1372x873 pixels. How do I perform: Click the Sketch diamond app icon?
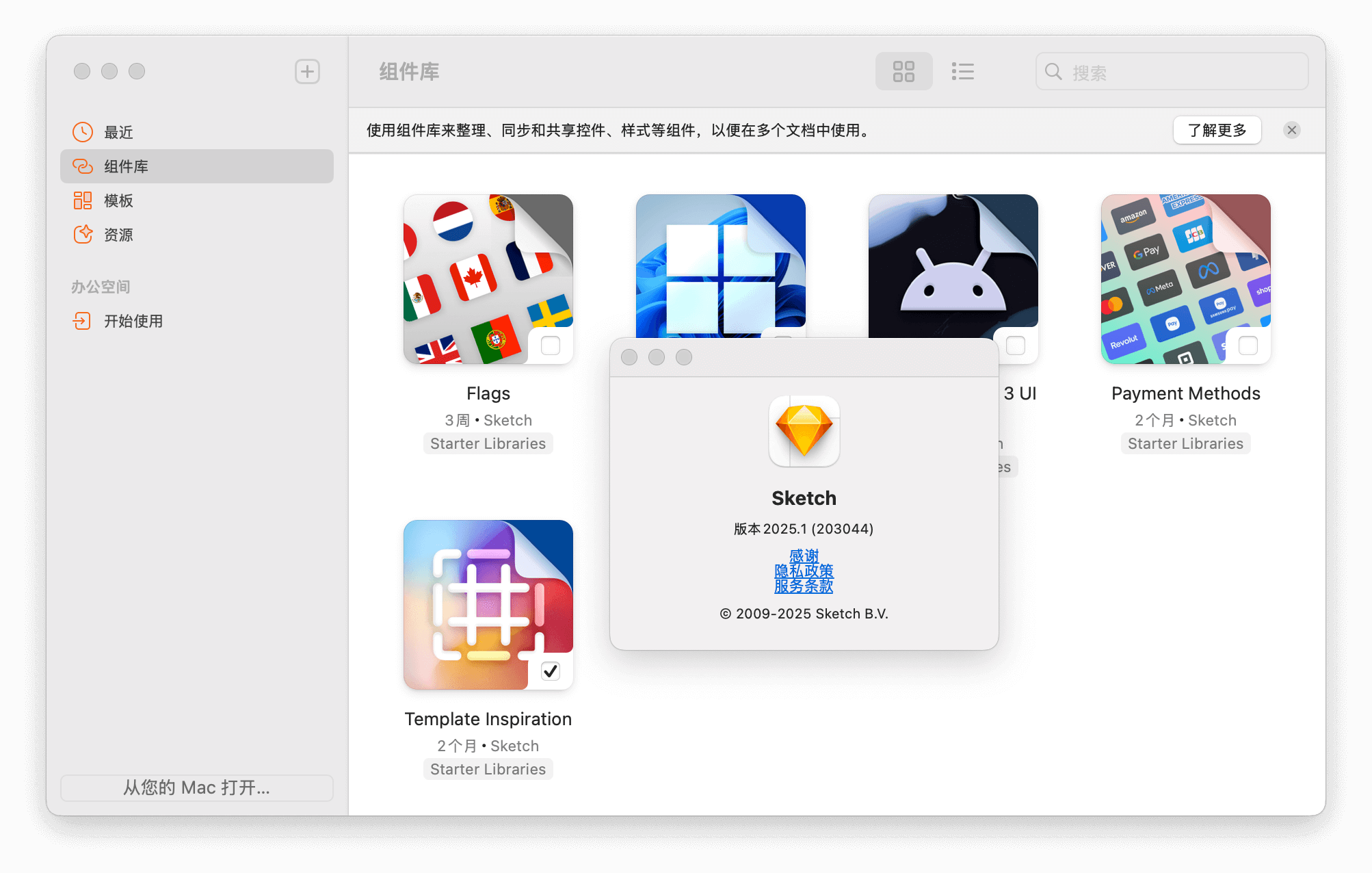[x=804, y=431]
